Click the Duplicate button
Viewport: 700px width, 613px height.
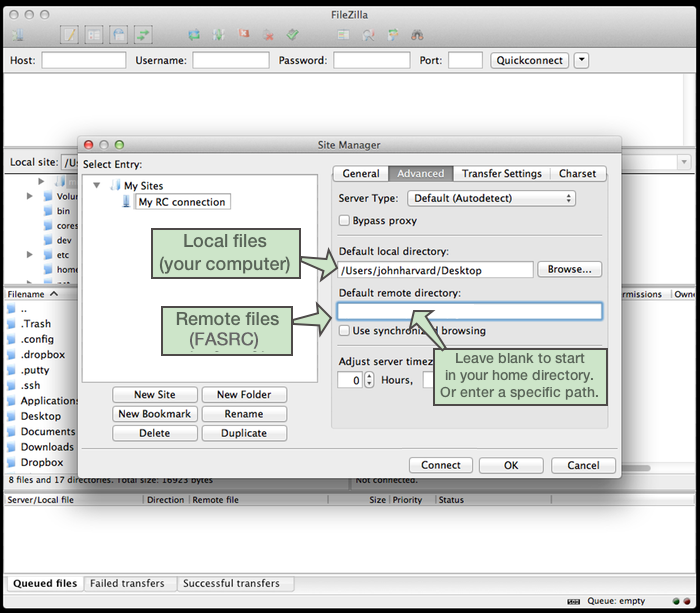pos(244,433)
